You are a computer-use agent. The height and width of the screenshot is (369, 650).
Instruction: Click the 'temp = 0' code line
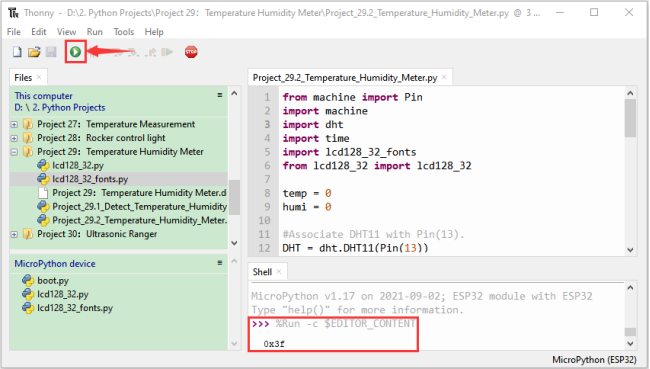tap(307, 193)
